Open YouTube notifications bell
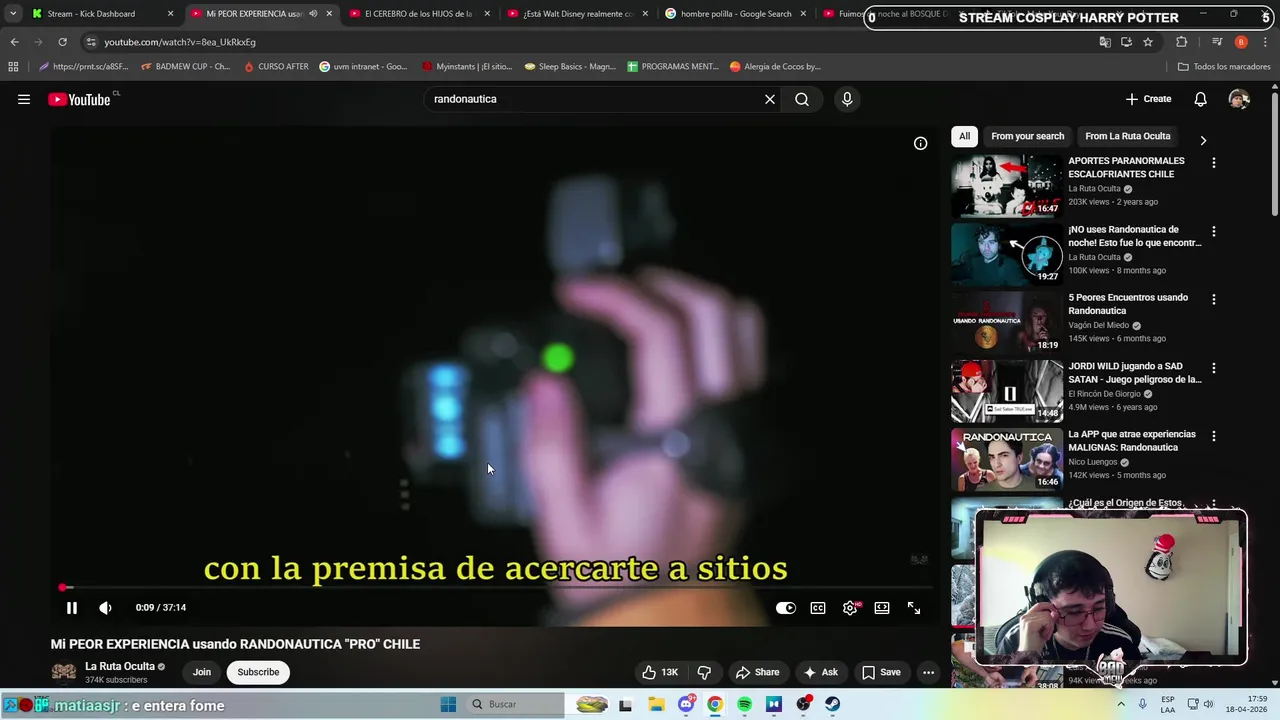The height and width of the screenshot is (720, 1280). click(x=1200, y=99)
